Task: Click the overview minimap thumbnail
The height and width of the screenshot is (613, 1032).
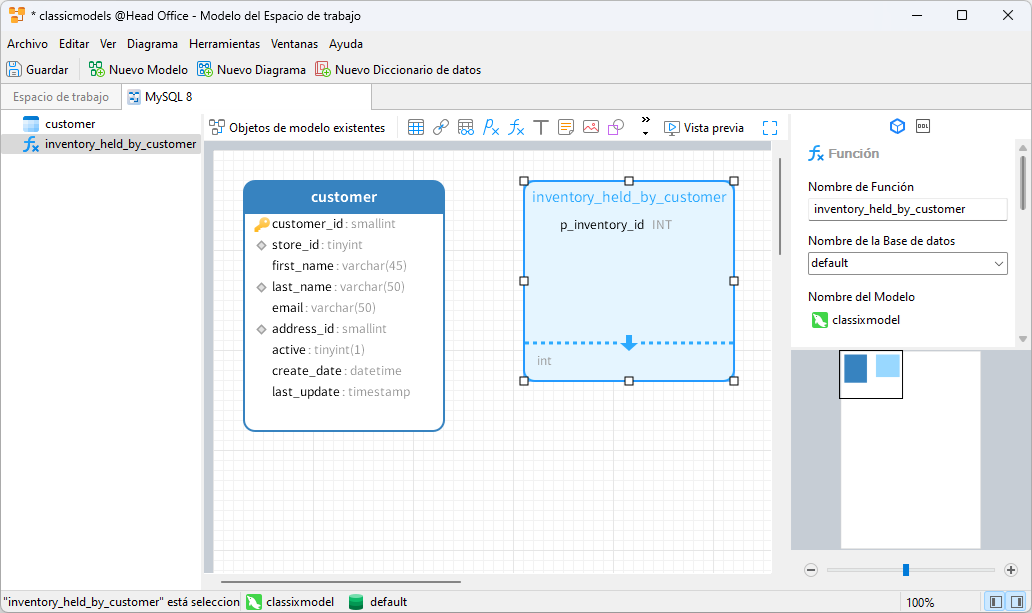Action: tap(871, 375)
